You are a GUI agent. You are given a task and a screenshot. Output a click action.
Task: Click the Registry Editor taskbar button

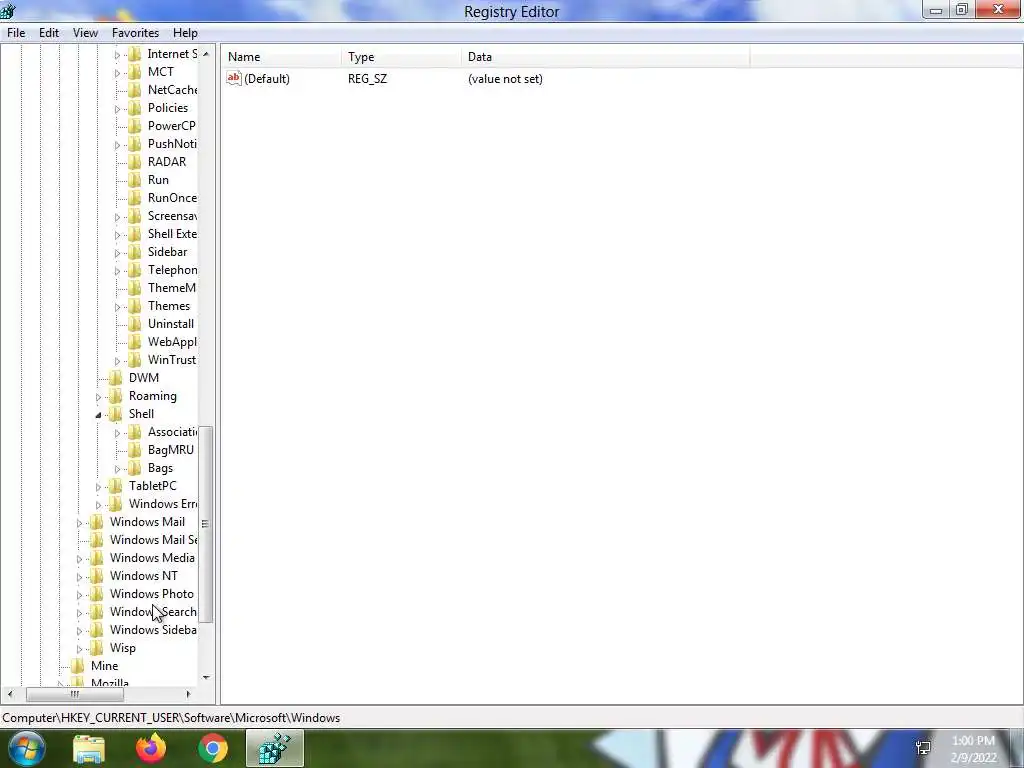coord(274,748)
